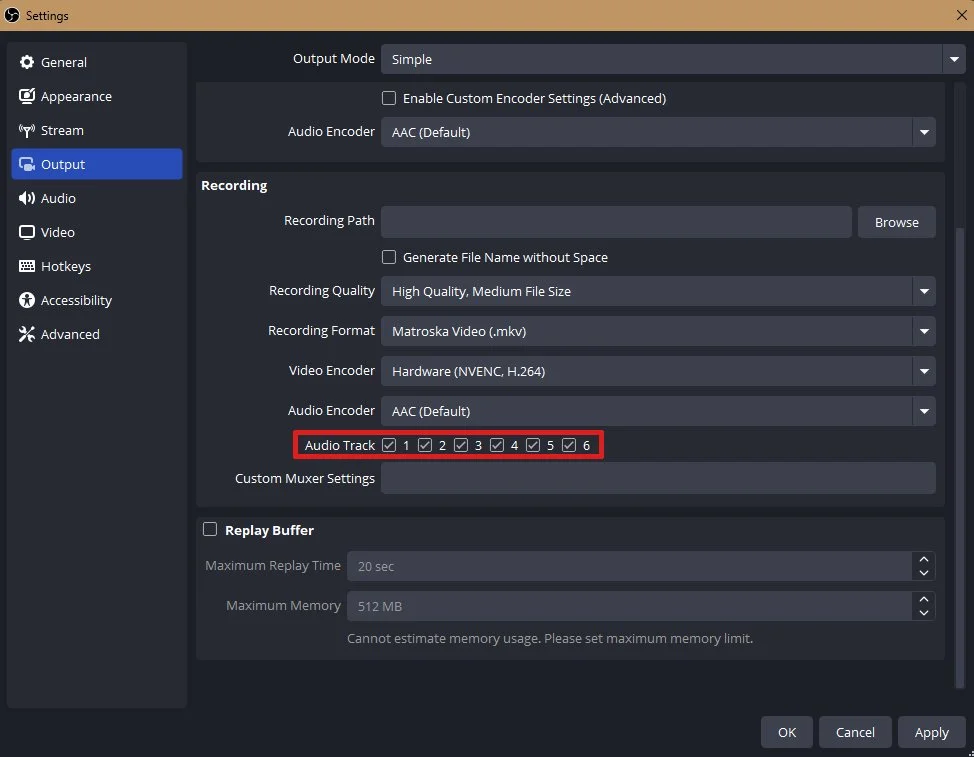Open the Stream settings page
974x757 pixels.
(64, 130)
